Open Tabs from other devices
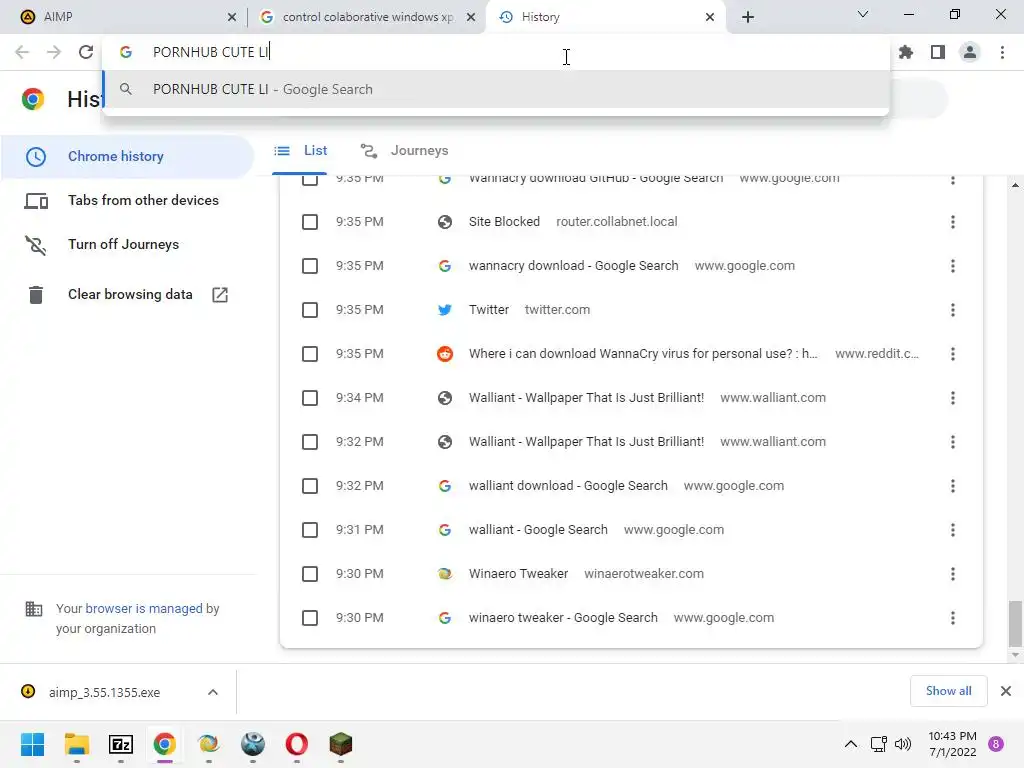Screen dimensions: 1024x768 127,200
